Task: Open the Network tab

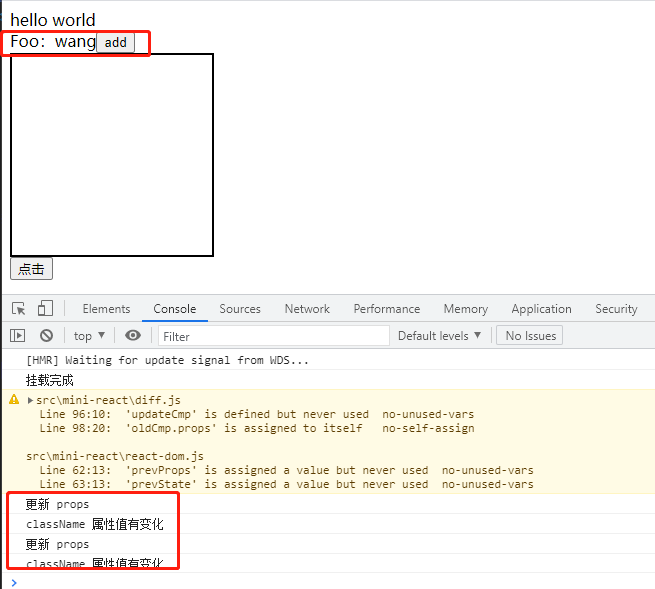Action: (307, 309)
